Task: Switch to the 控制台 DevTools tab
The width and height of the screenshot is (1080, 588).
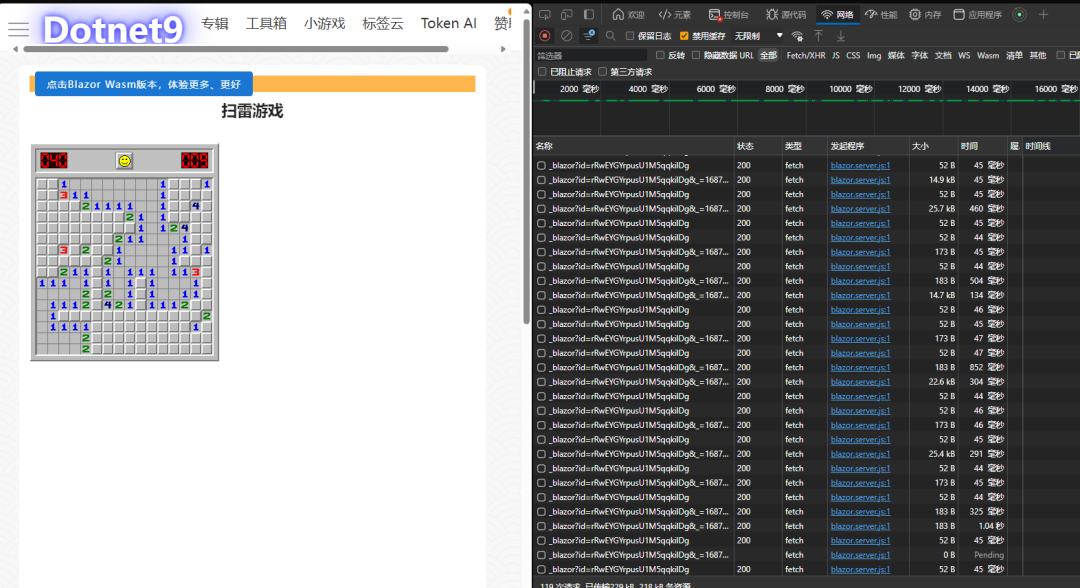Action: tap(729, 14)
